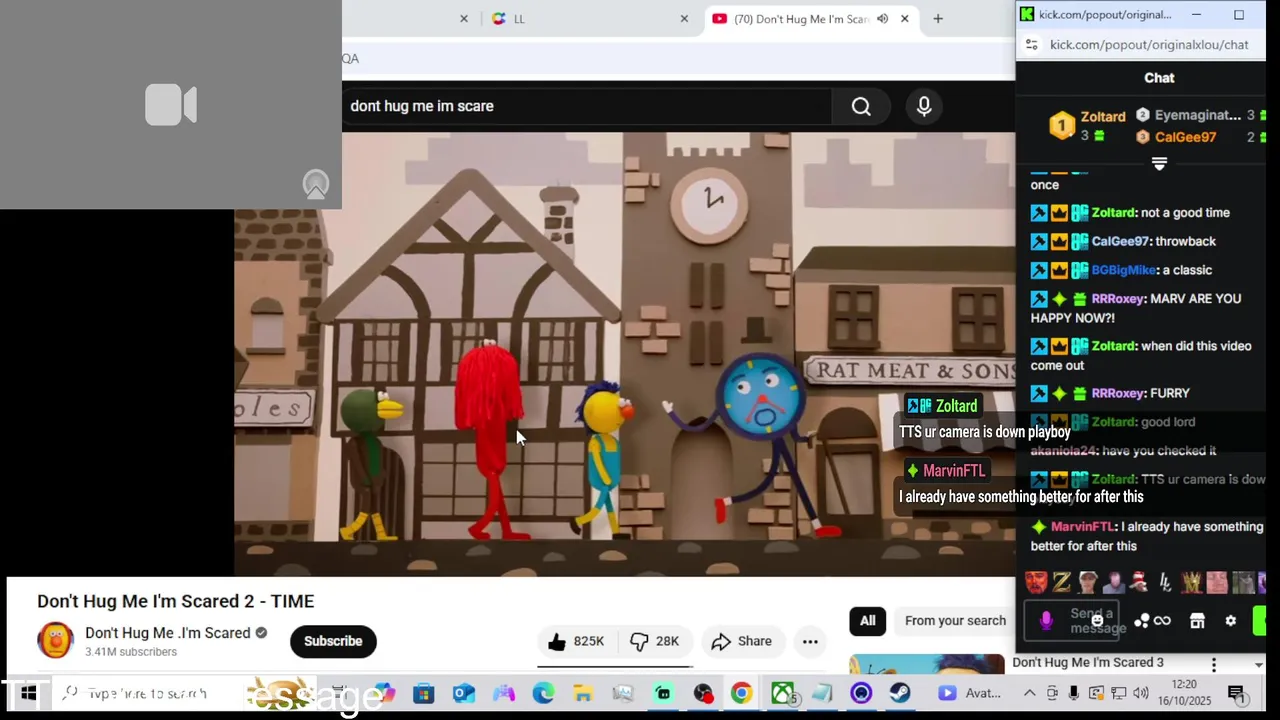Click the site info icon in Kick address bar
Viewport: 1280px width, 720px height.
1032,45
